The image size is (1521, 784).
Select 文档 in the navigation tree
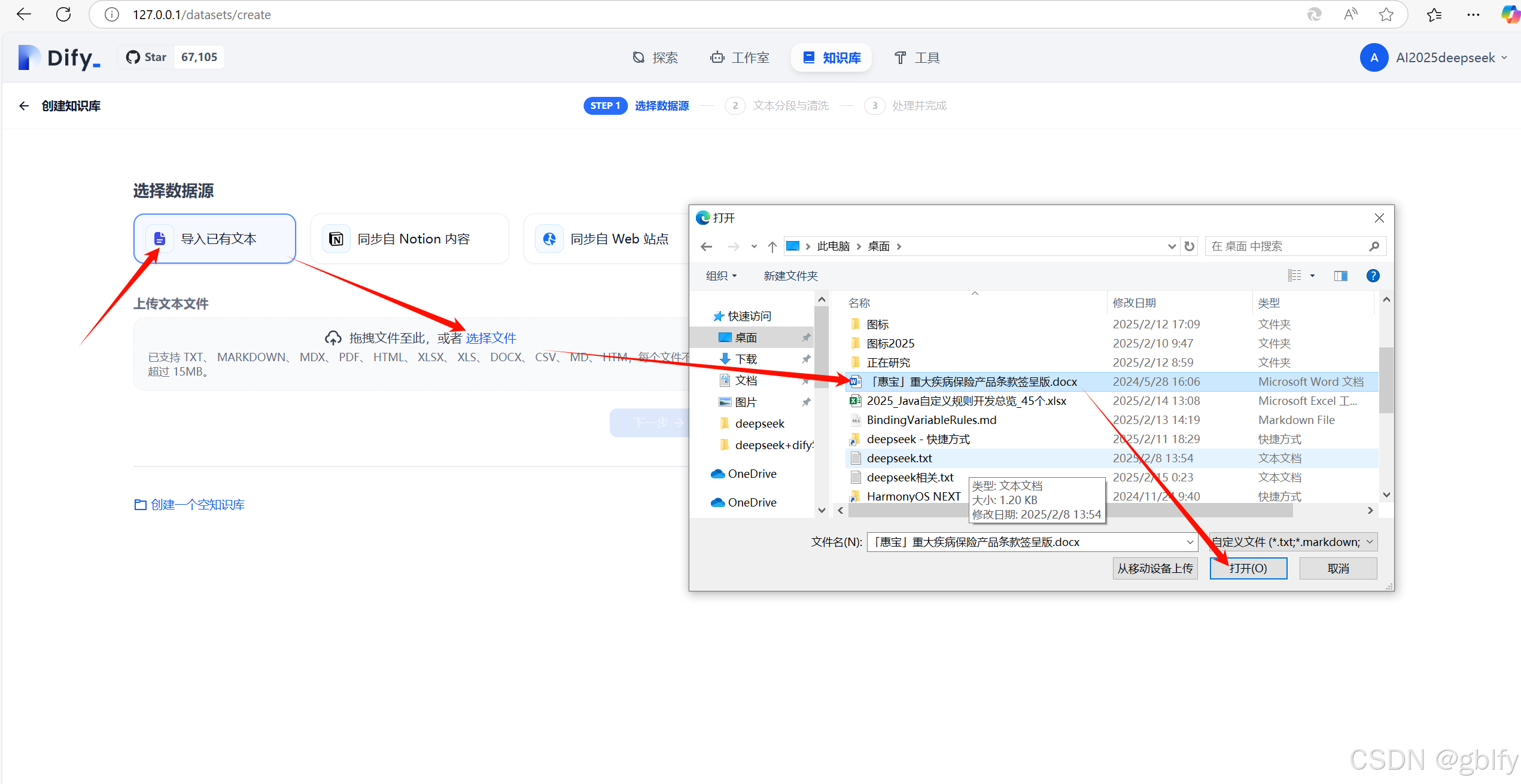click(746, 380)
